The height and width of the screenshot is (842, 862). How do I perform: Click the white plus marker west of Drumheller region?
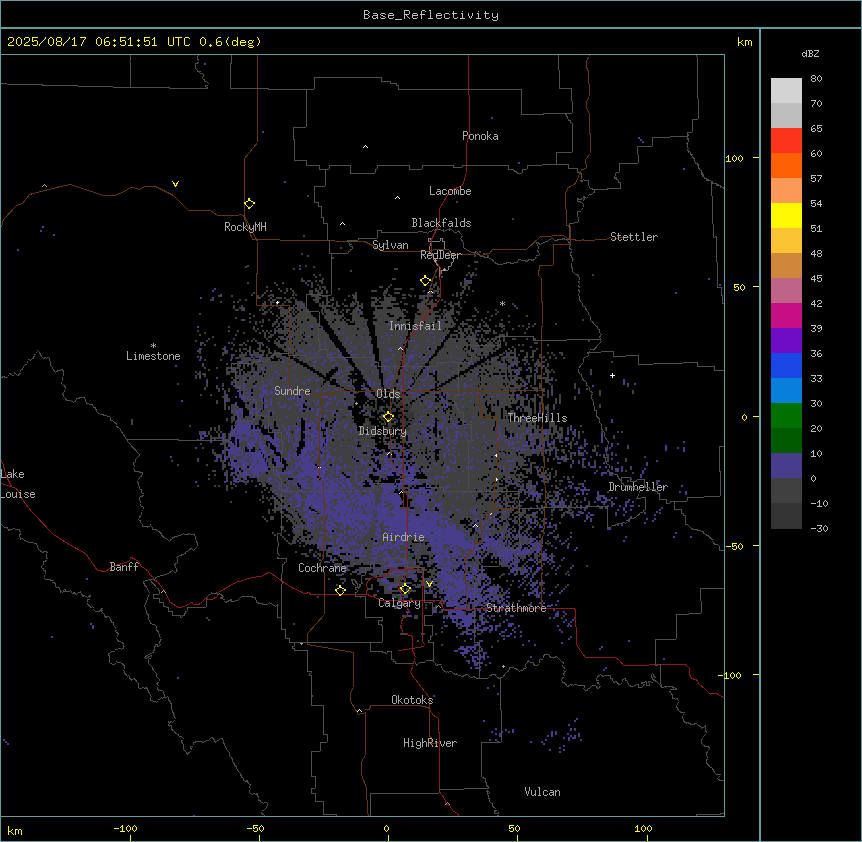pos(612,375)
